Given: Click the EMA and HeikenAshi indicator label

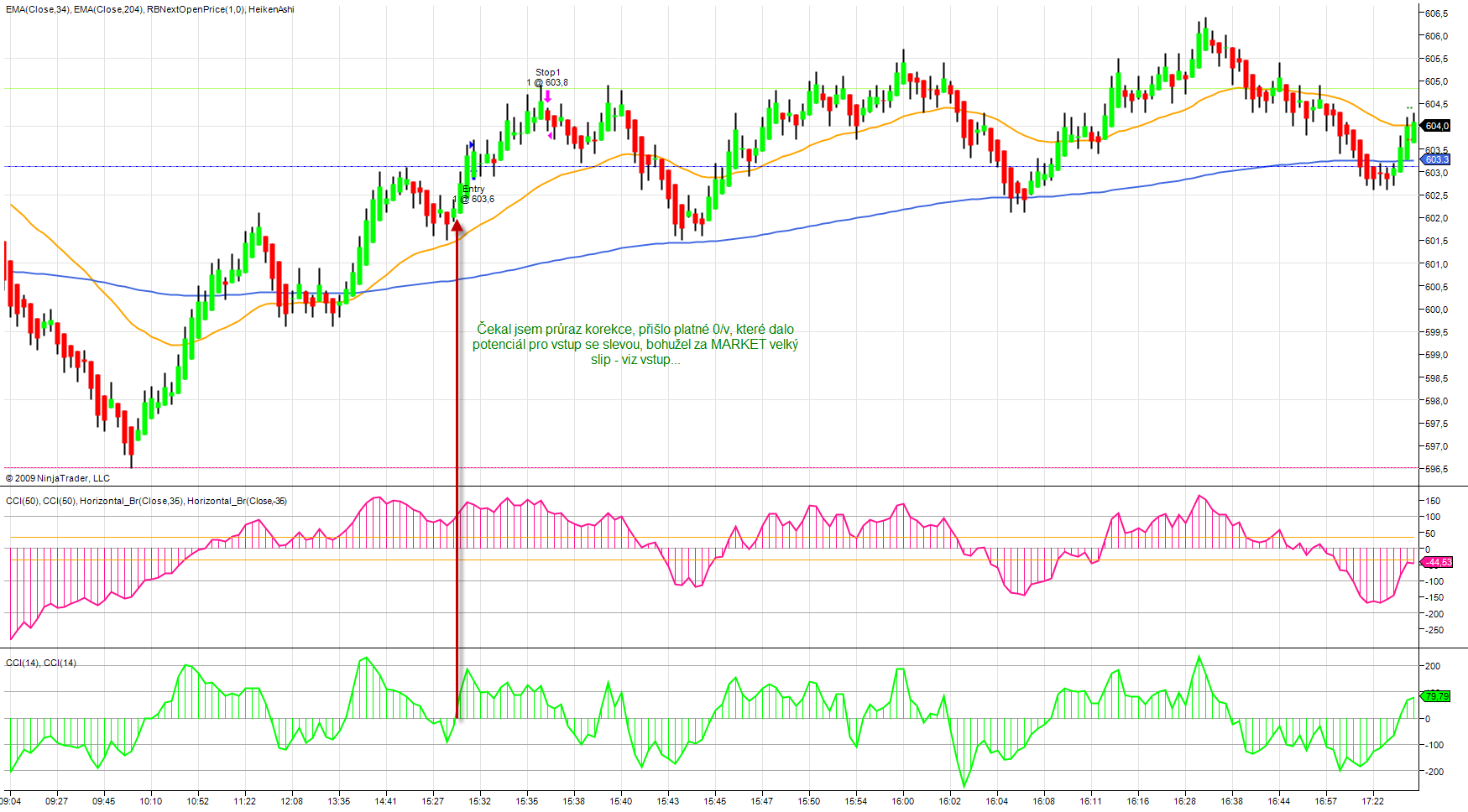Looking at the screenshot, I should click(x=150, y=9).
